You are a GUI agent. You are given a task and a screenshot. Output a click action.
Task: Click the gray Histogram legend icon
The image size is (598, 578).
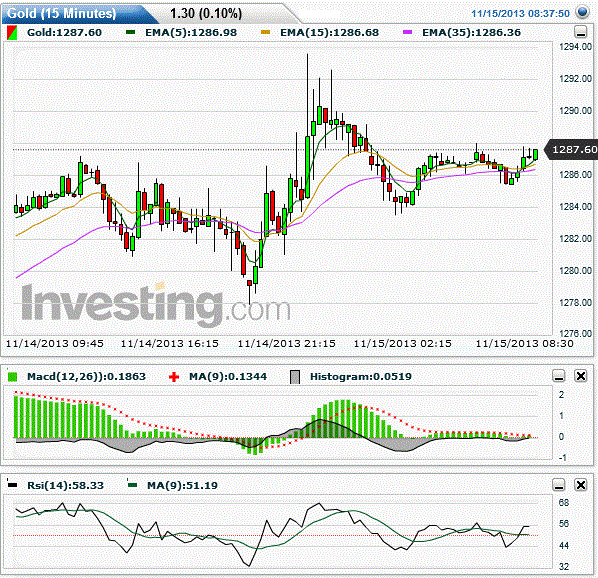295,377
